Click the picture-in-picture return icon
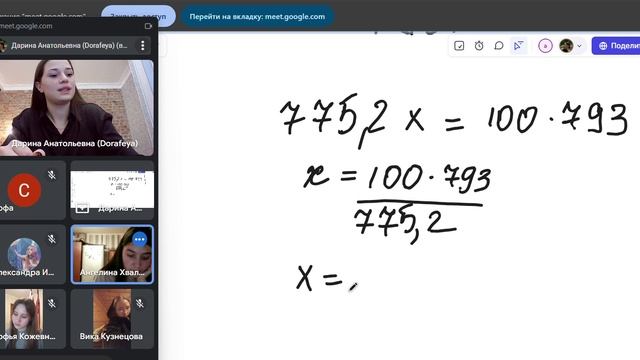Viewport: 640px width, 360px height. tap(148, 26)
